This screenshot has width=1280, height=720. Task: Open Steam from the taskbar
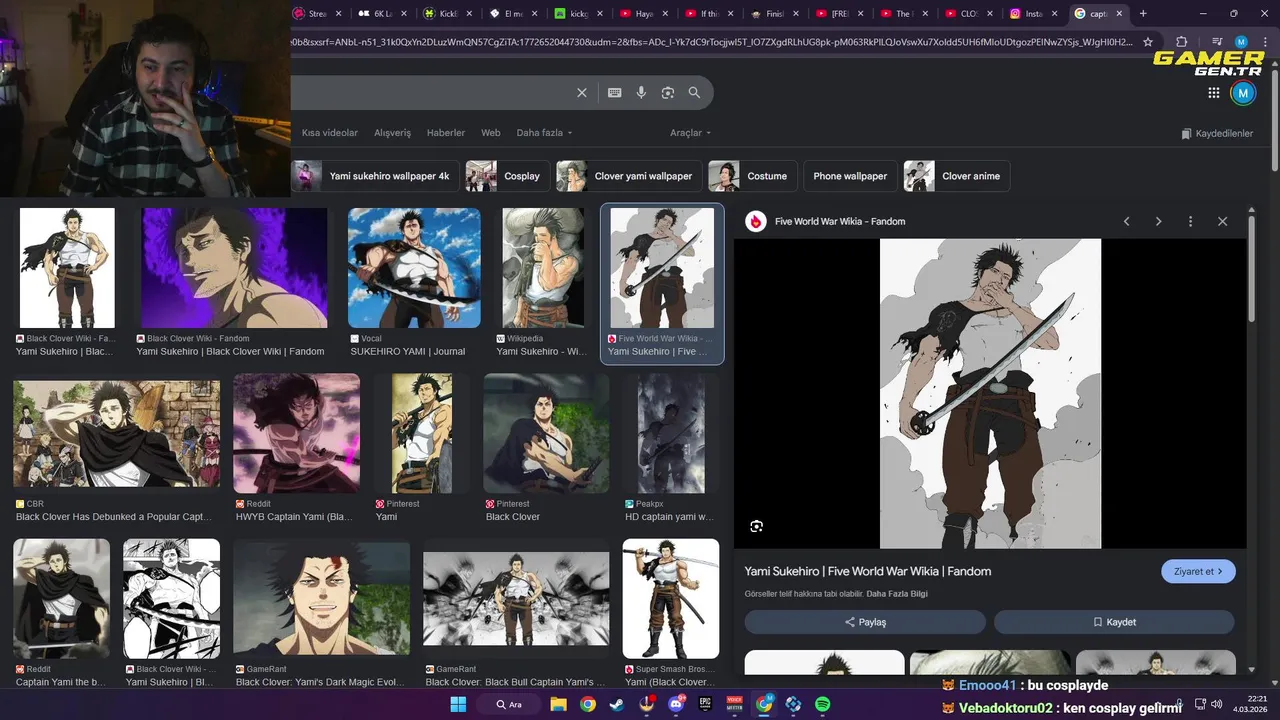pos(617,704)
